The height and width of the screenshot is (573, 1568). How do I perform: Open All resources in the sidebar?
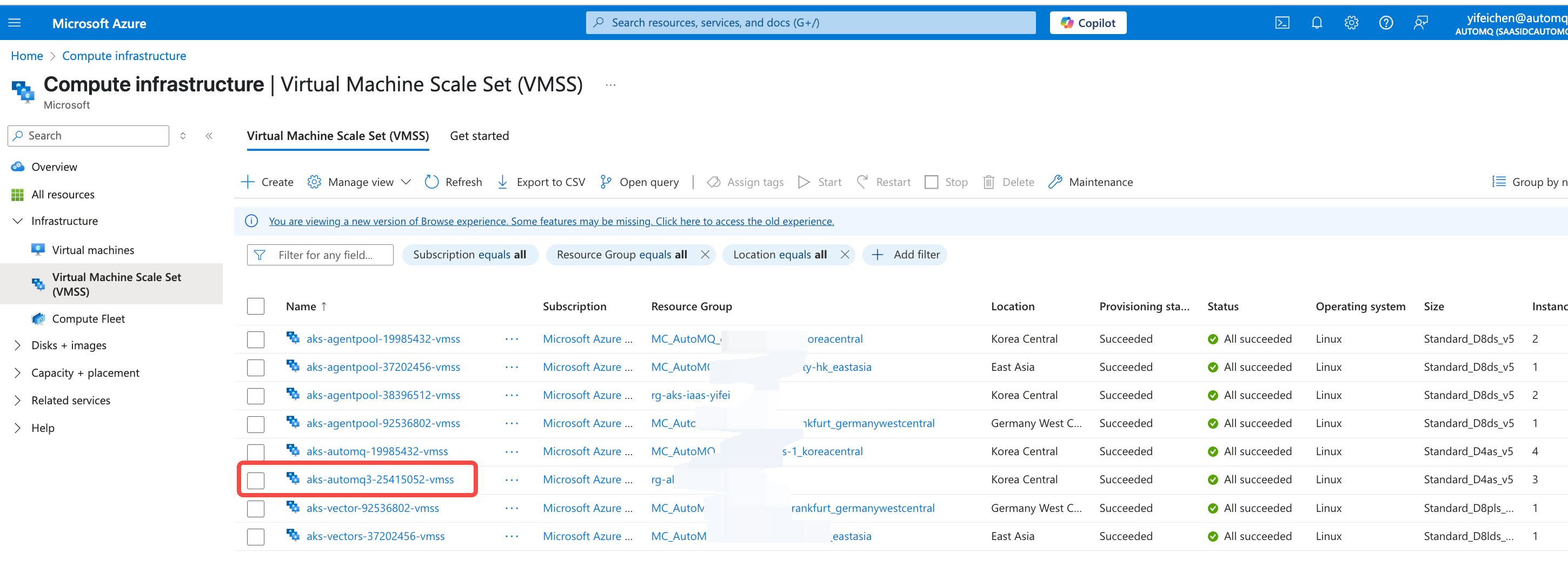63,195
